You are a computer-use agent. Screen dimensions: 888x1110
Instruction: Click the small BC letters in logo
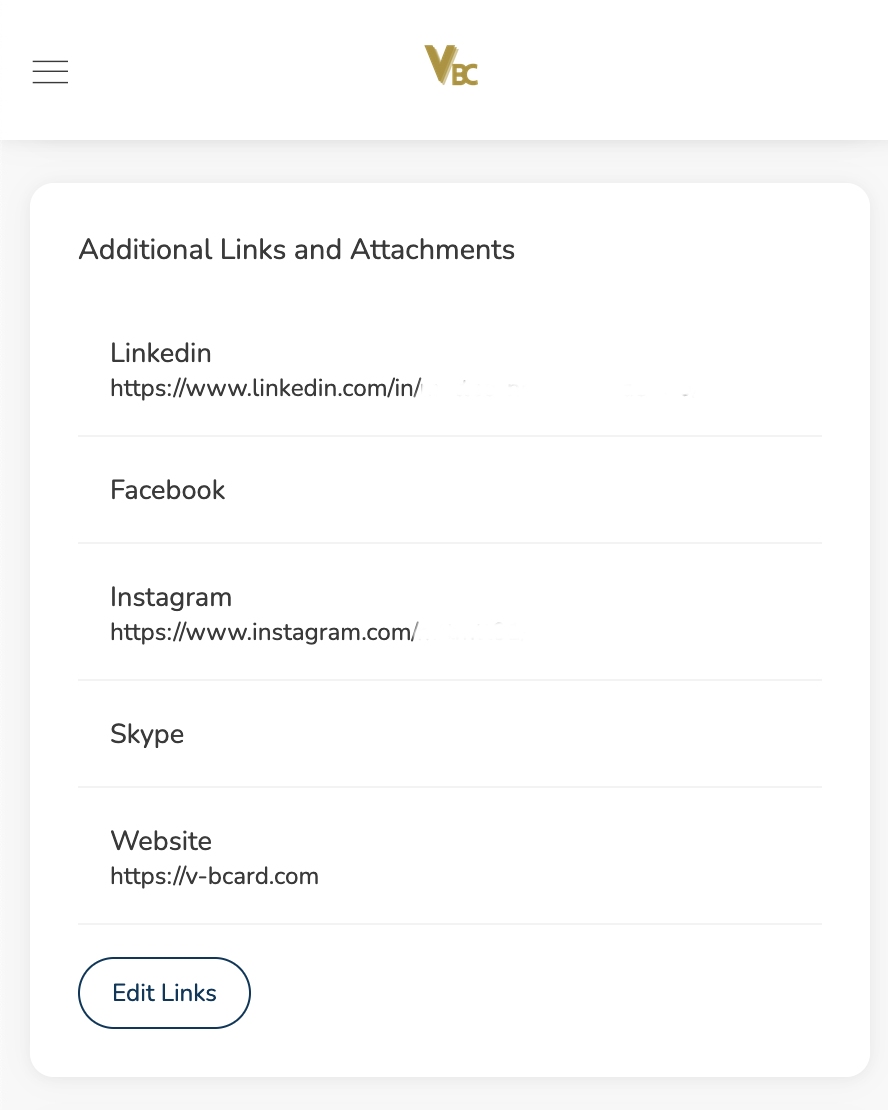click(x=465, y=74)
